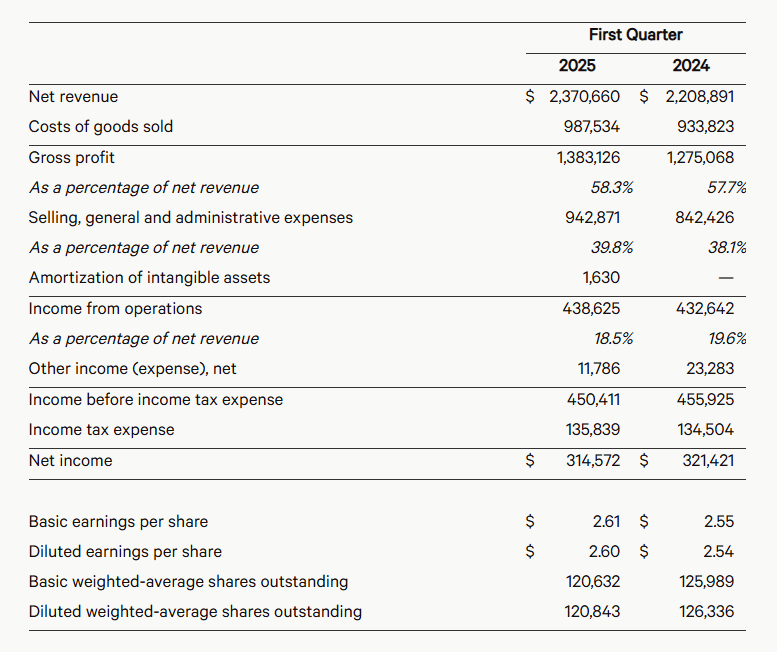Image resolution: width=777 pixels, height=652 pixels.
Task: Click "Selling, general and administrative expenses" label
Action: (190, 217)
